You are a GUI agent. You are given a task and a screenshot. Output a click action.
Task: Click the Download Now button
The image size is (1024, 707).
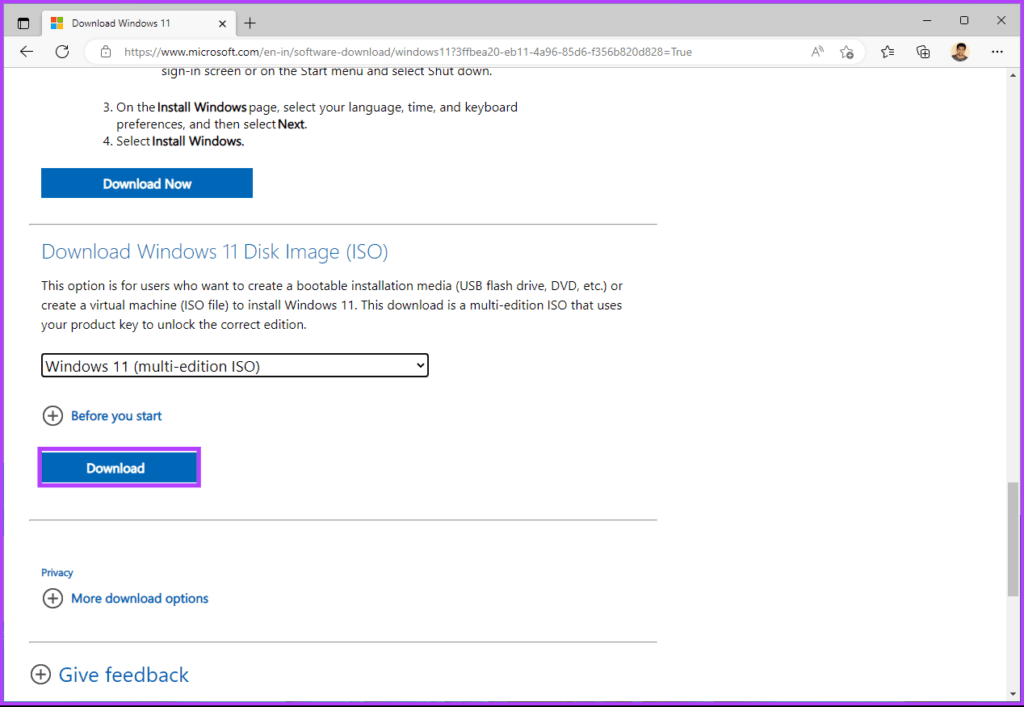(147, 183)
